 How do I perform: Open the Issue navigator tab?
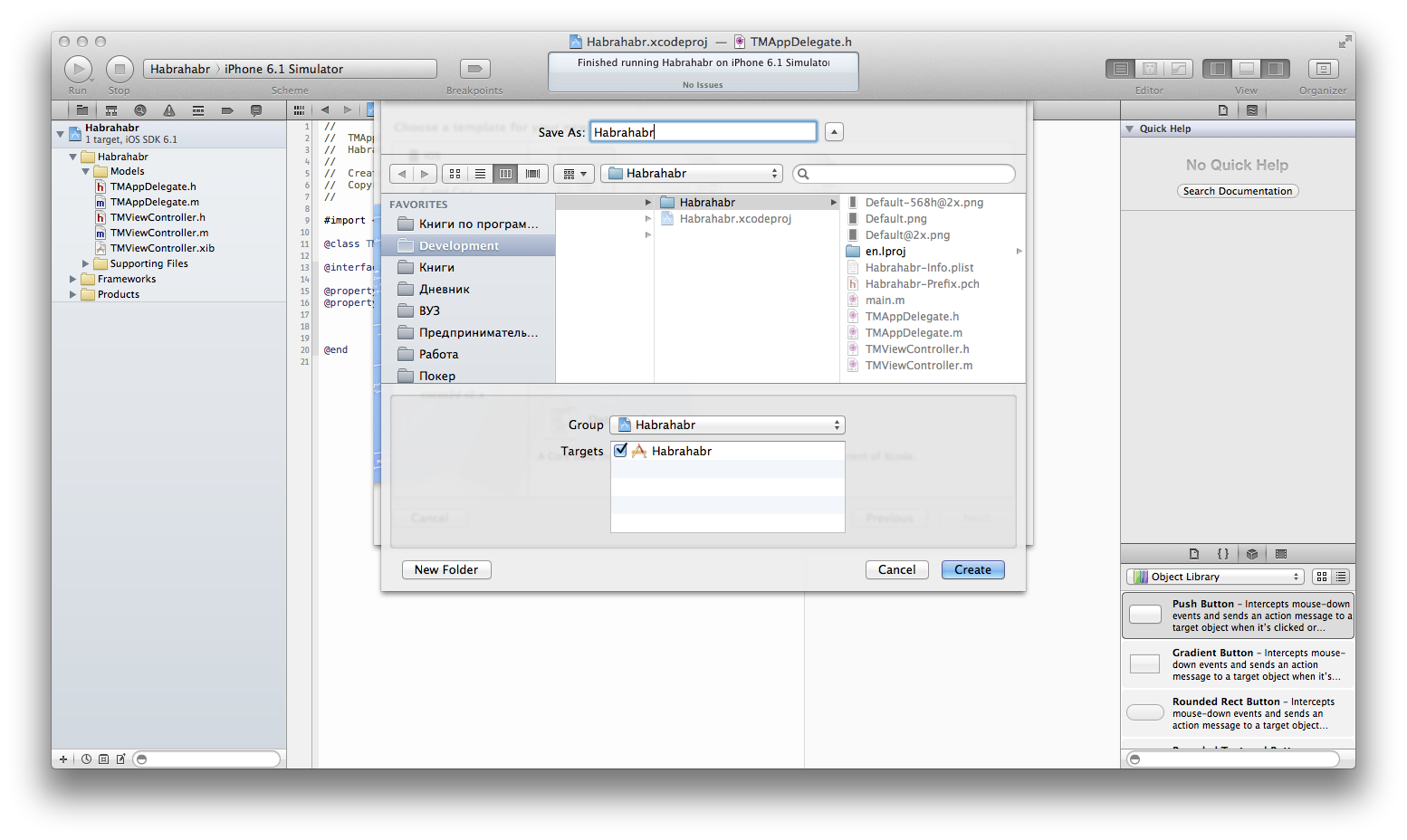[x=169, y=110]
